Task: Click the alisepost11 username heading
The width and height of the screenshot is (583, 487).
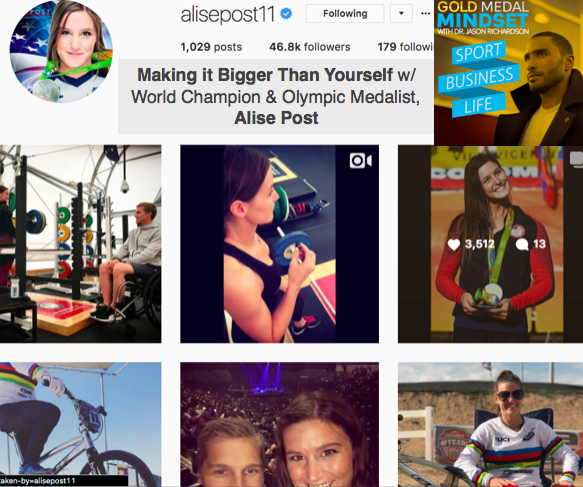Action: pos(228,15)
